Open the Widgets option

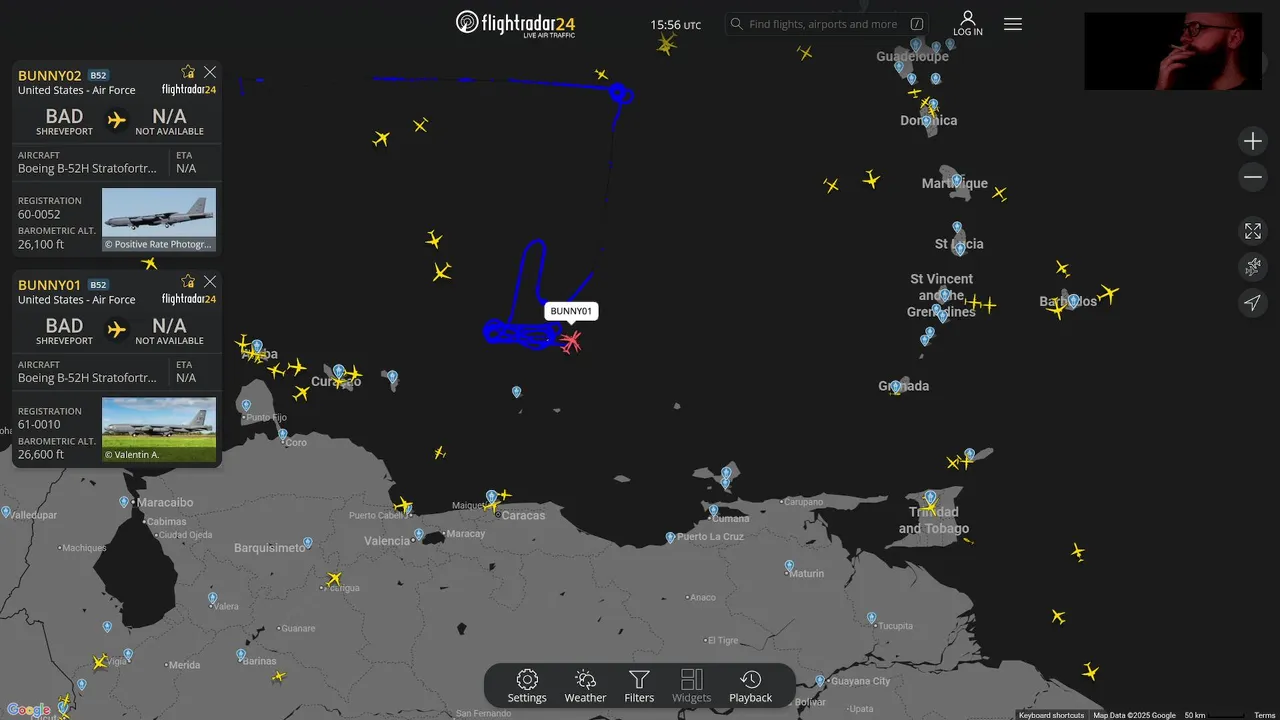point(692,687)
